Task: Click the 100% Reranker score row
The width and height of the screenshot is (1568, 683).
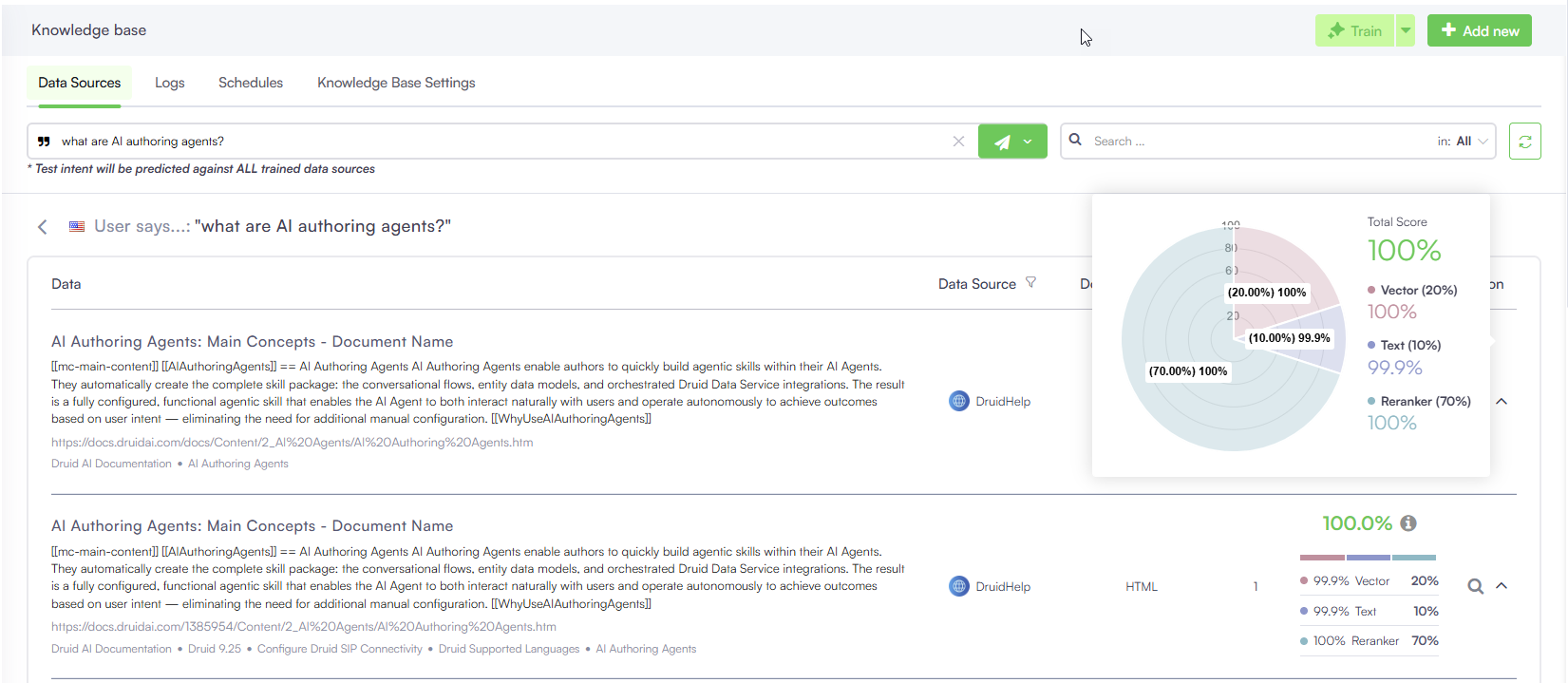Action: (1370, 641)
